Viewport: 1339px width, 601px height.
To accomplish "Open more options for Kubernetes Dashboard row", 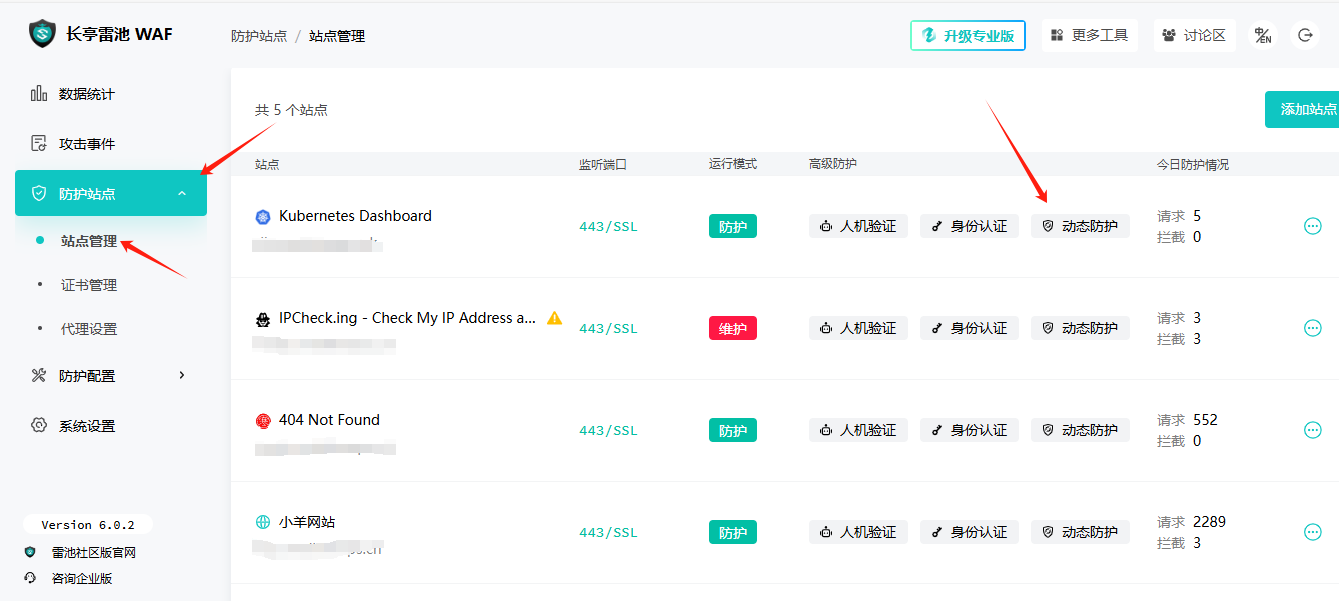I will [1312, 226].
